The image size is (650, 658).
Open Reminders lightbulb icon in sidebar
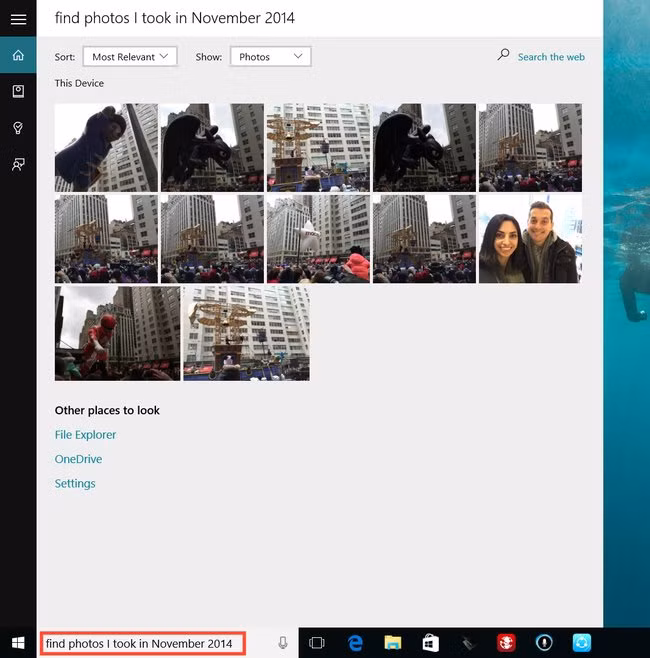tap(18, 128)
